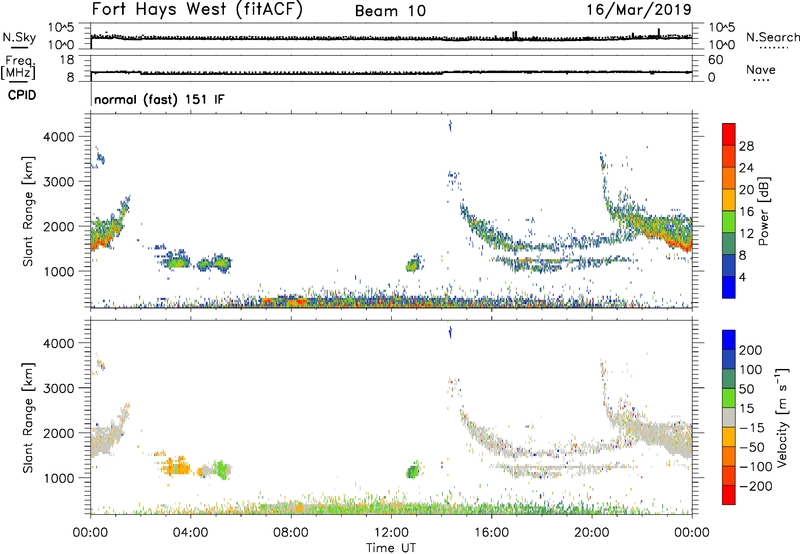Click the "16:00" time tick label

[x=491, y=533]
